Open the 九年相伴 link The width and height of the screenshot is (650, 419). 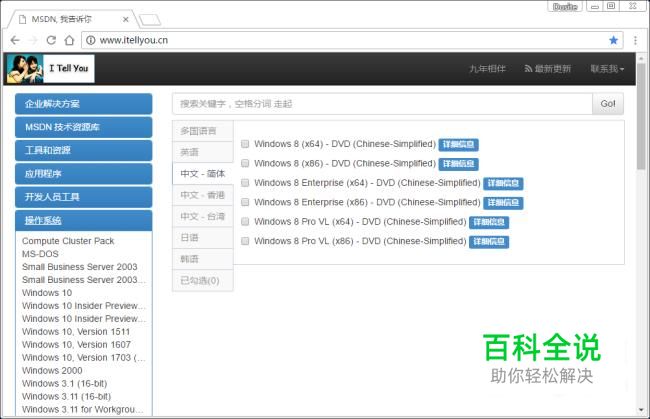(x=487, y=69)
